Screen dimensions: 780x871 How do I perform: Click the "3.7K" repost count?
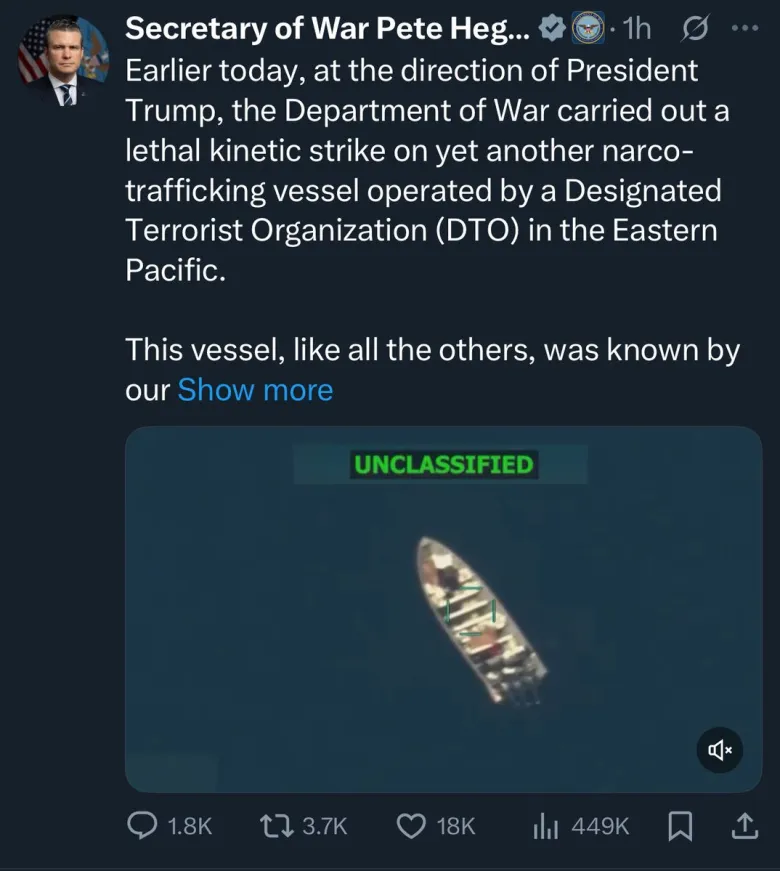click(324, 826)
